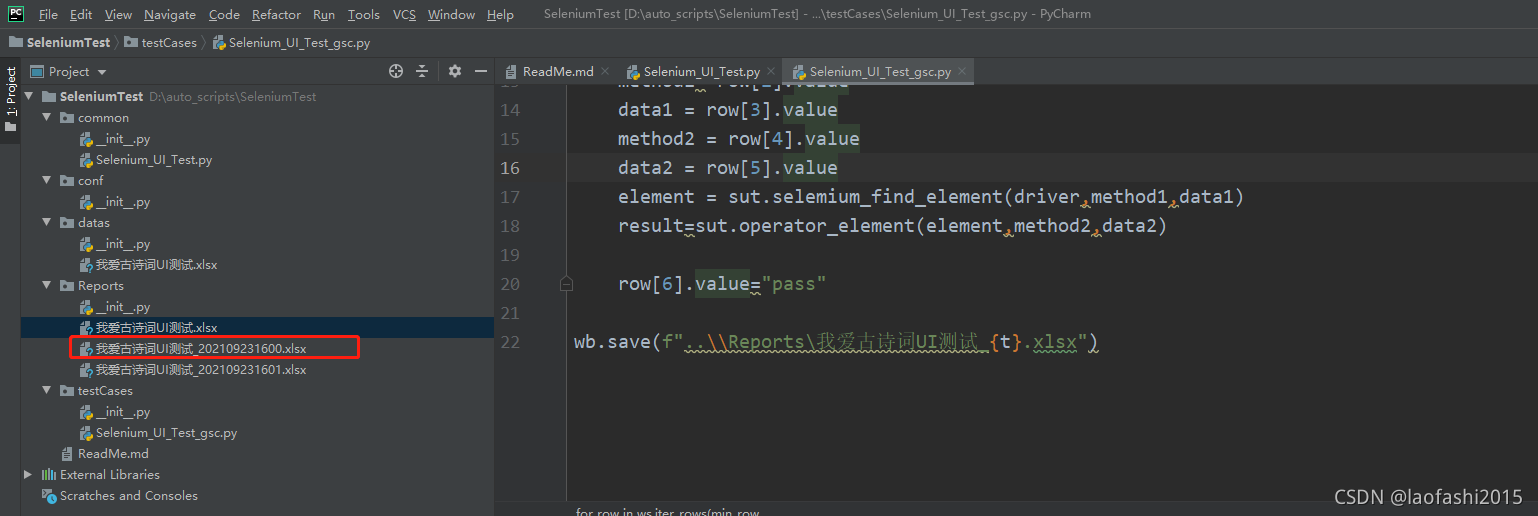Open the Help menu
Image resolution: width=1538 pixels, height=516 pixels.
tap(500, 15)
